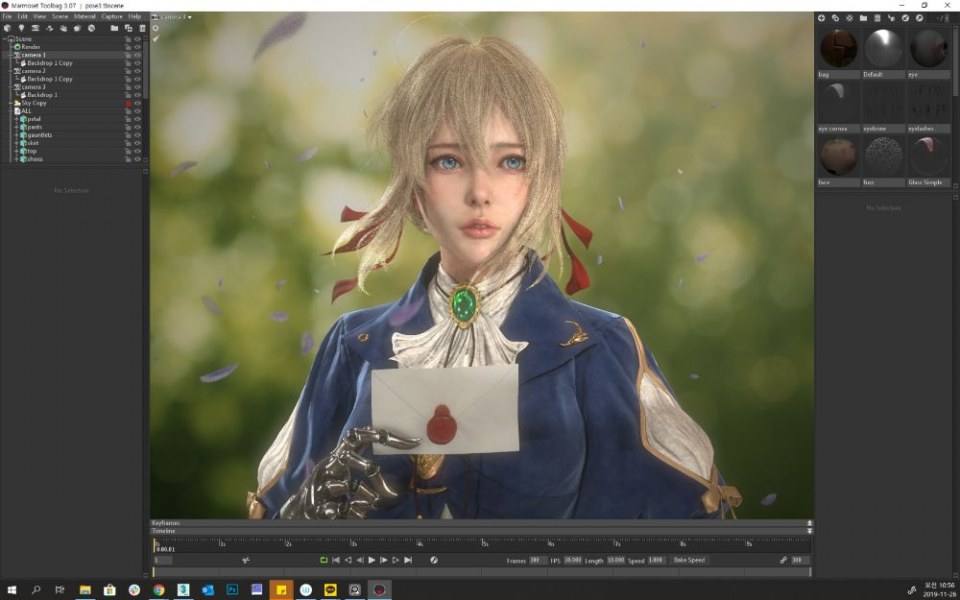
Task: Open the File menu
Action: tap(7, 17)
